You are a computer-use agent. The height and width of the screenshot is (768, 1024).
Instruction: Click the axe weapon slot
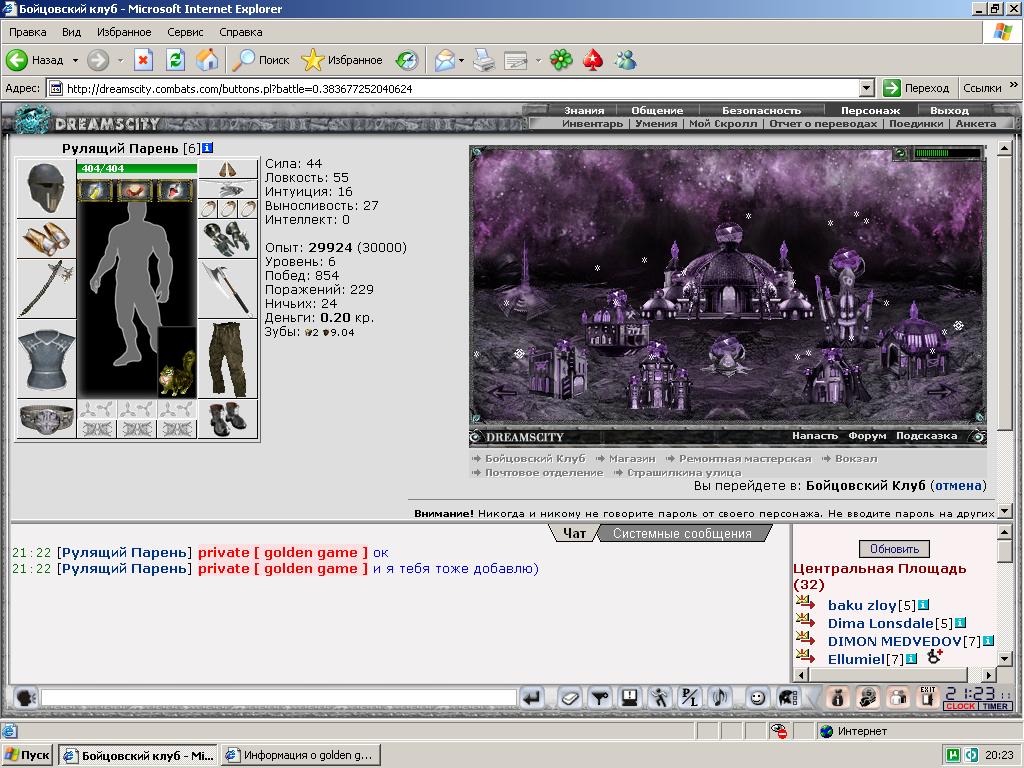(228, 289)
